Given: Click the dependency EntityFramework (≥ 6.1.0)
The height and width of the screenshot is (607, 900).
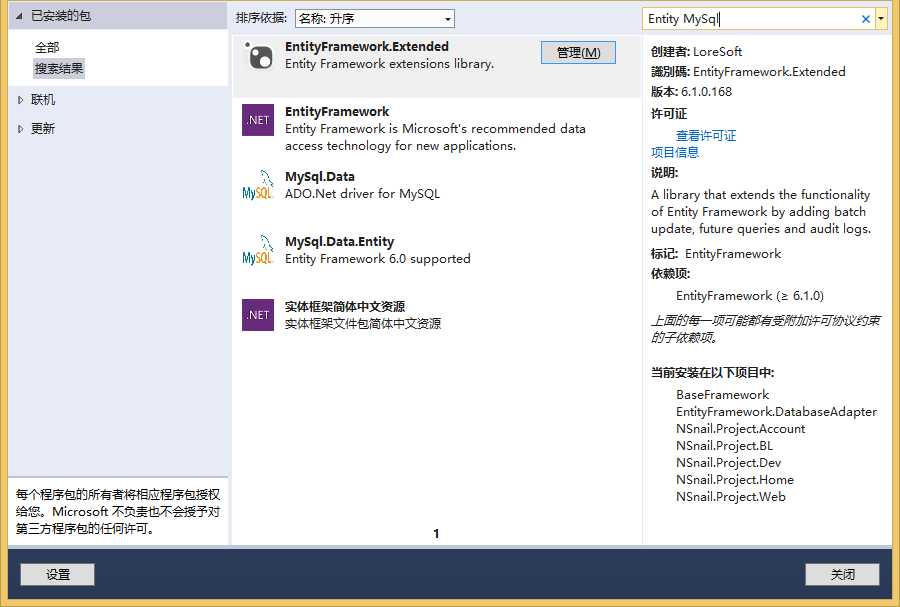Looking at the screenshot, I should point(750,296).
